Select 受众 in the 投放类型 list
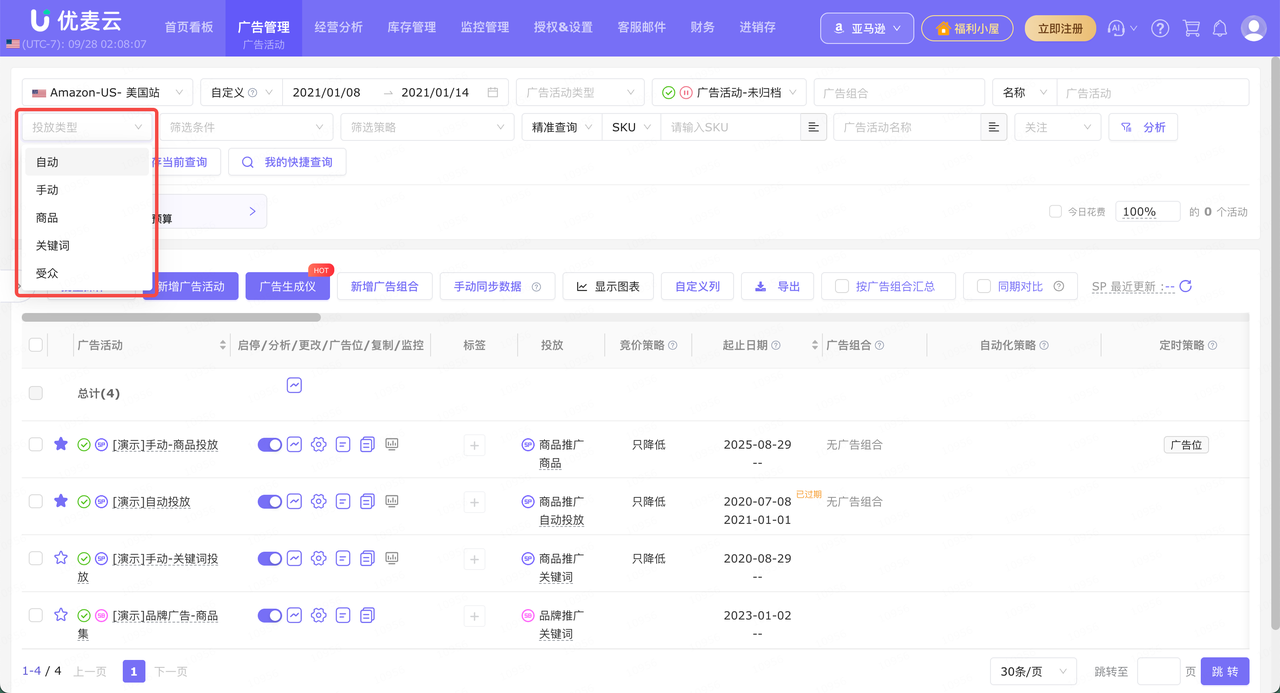1280x693 pixels. pos(87,273)
